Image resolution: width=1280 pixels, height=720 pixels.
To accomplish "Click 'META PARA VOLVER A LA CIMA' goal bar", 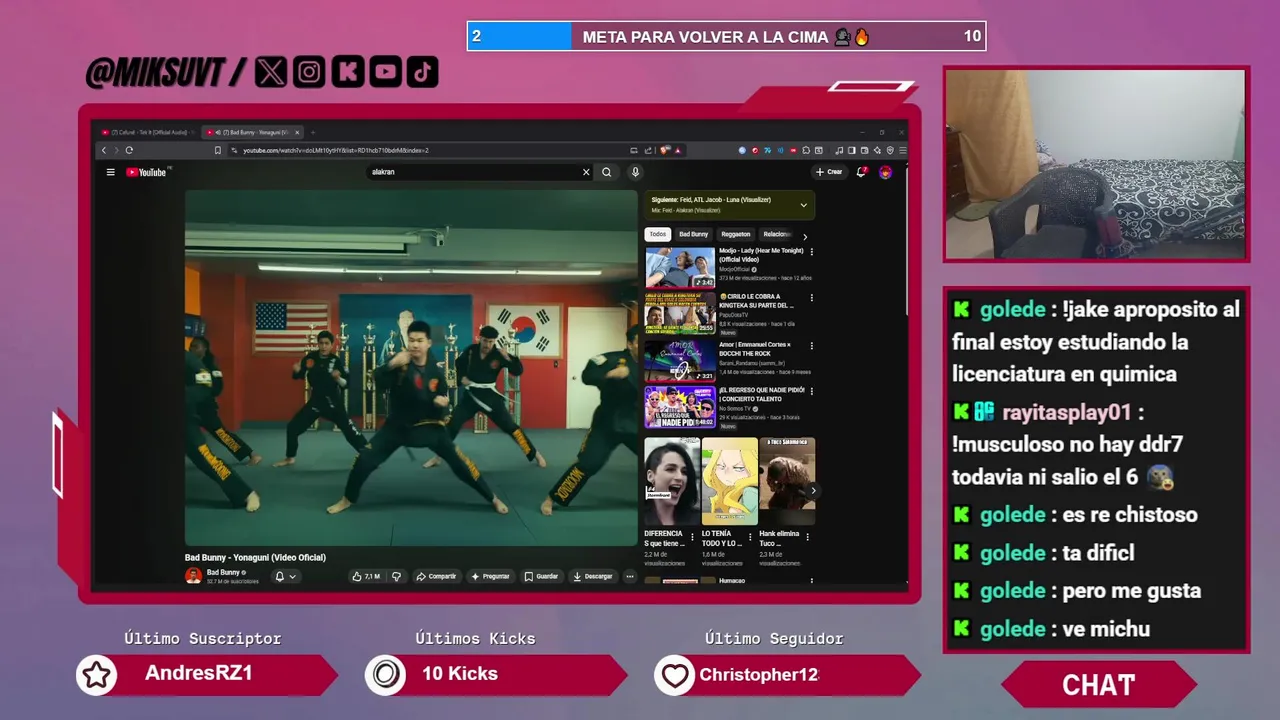I will pos(726,36).
